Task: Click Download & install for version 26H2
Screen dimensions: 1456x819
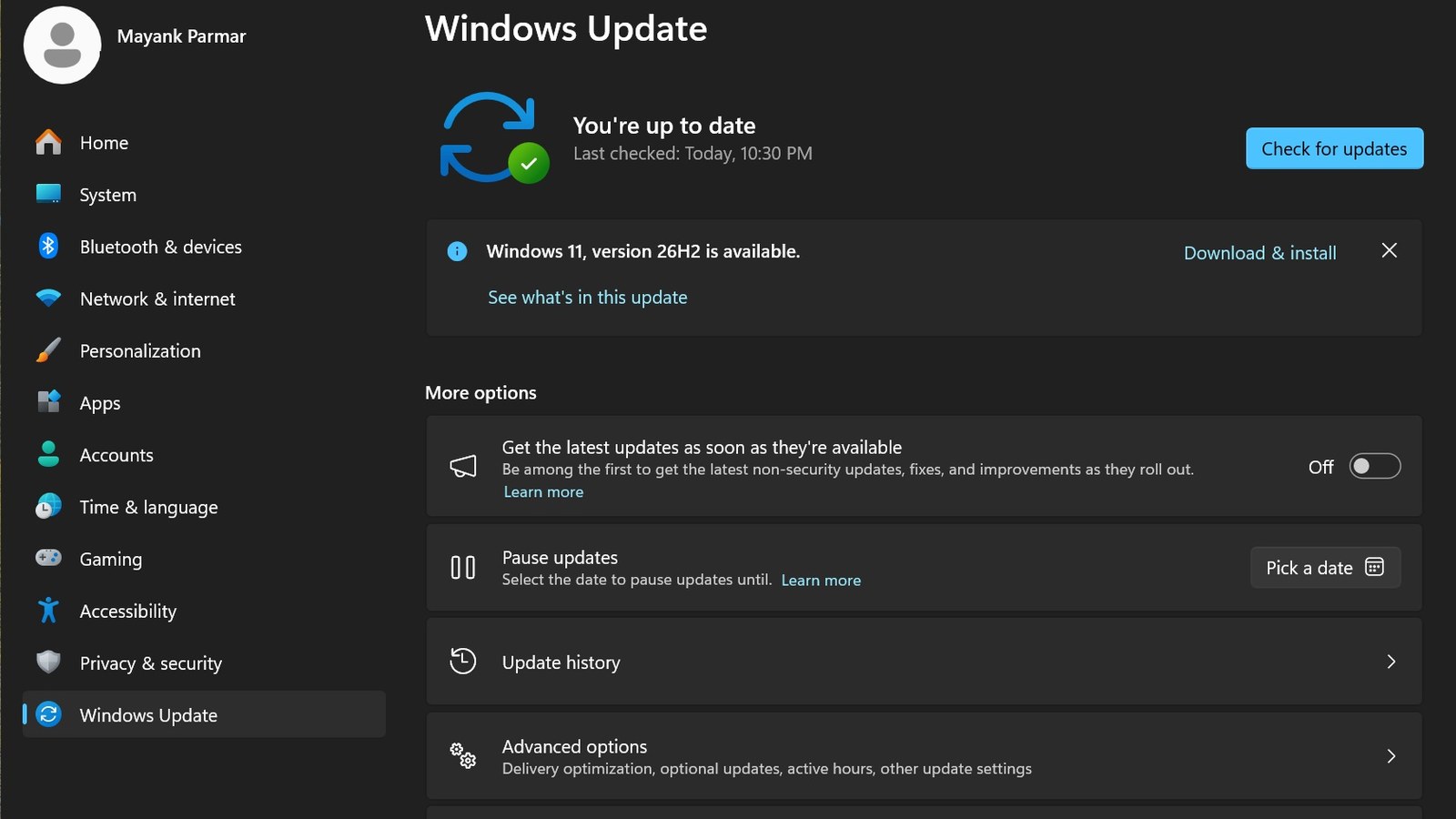Action: tap(1259, 253)
